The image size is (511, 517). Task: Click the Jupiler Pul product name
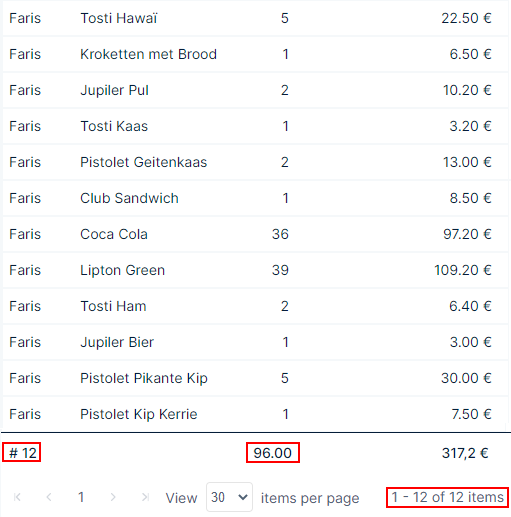pos(114,90)
